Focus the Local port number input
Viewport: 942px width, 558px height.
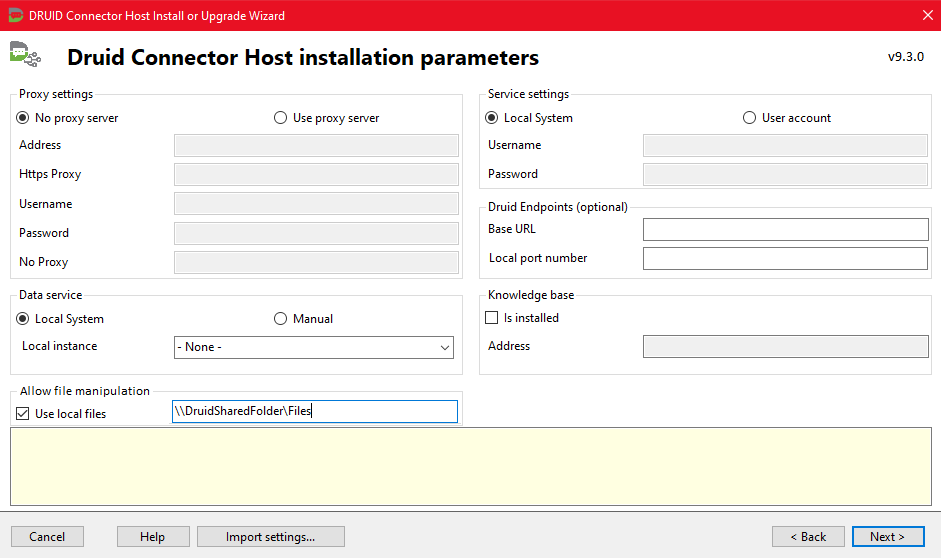[x=785, y=258]
